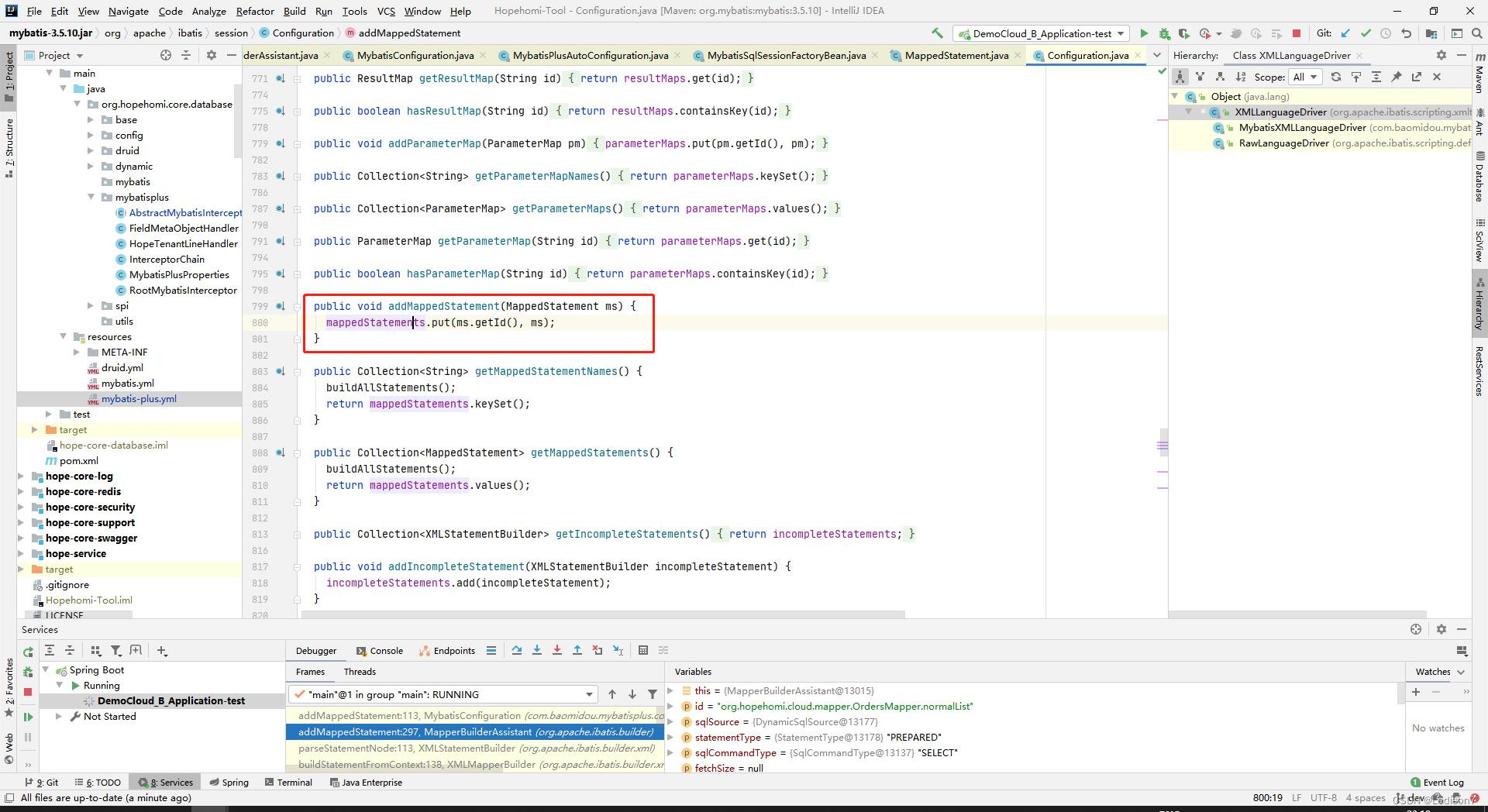Viewport: 1488px width, 812px height.
Task: Switch to Threads tab
Action: click(x=360, y=672)
